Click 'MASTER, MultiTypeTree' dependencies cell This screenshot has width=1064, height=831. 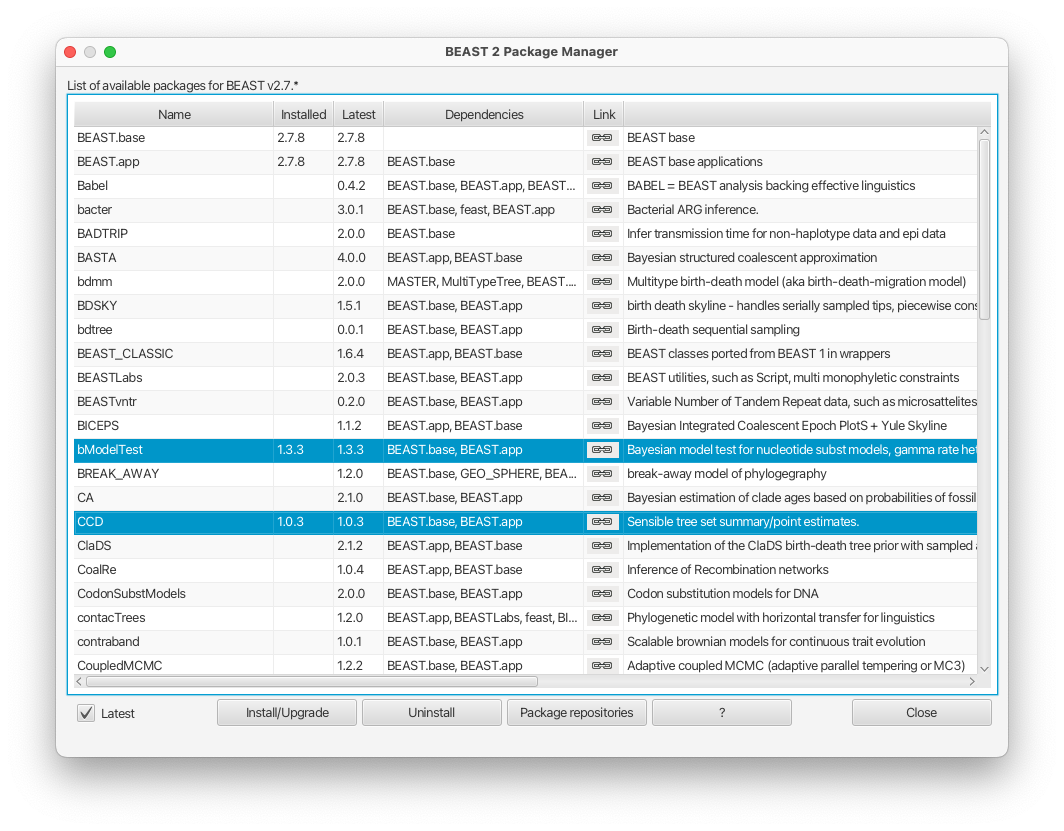click(x=481, y=282)
